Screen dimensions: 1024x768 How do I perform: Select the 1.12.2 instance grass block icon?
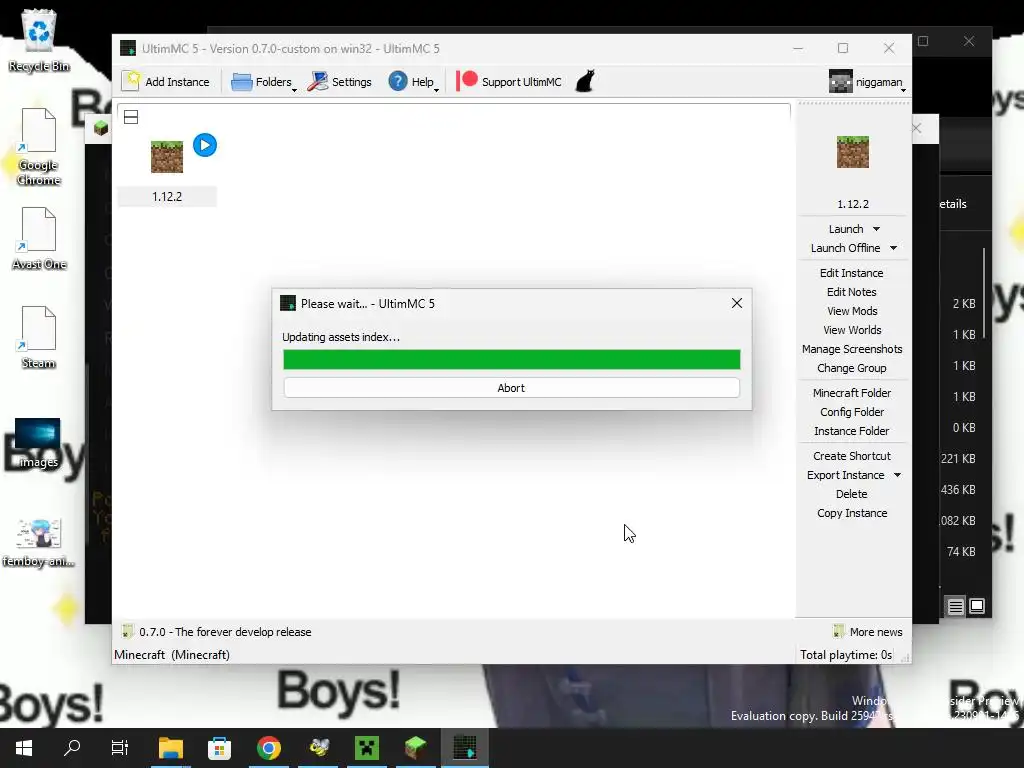point(167,157)
